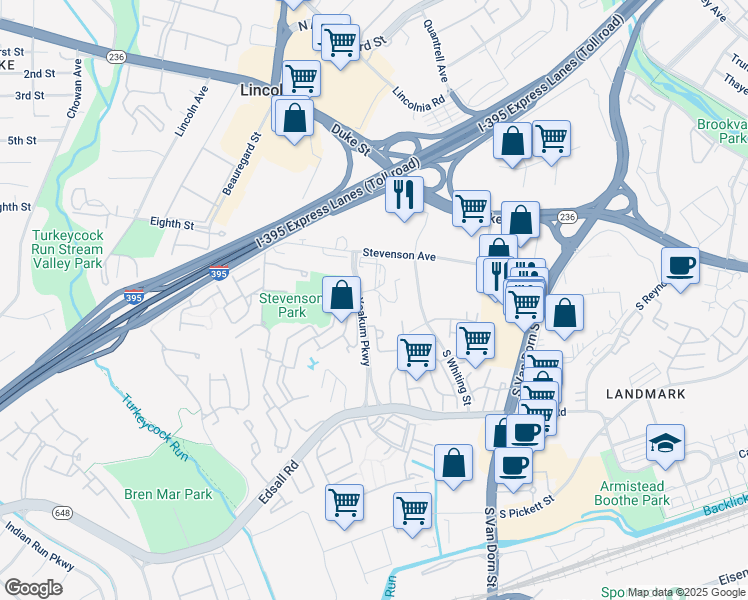Select the shopping bag marker west of S Pickett St
Image resolution: width=748 pixels, height=600 pixels.
click(x=453, y=463)
